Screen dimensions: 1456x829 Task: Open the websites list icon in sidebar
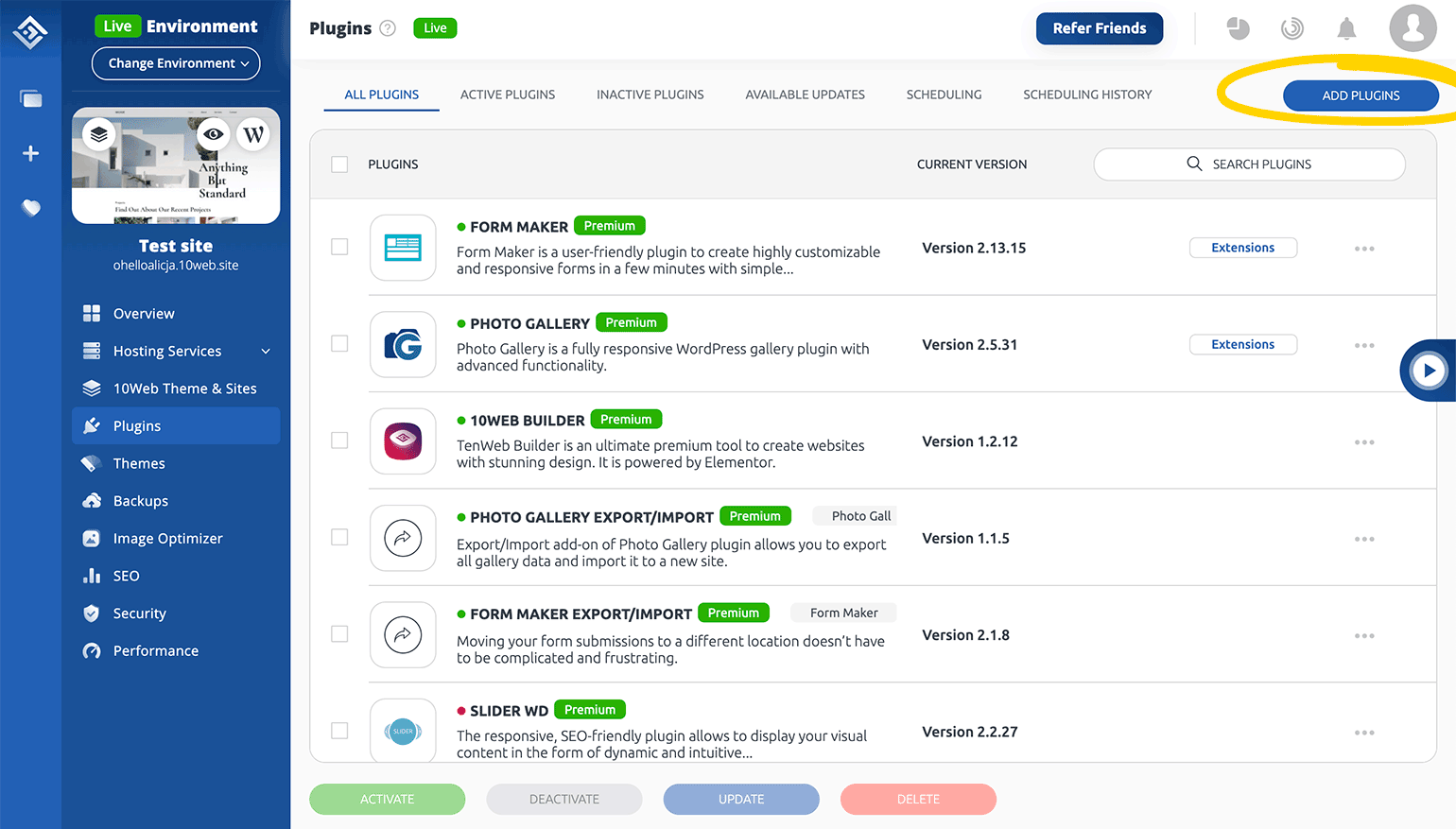coord(30,97)
